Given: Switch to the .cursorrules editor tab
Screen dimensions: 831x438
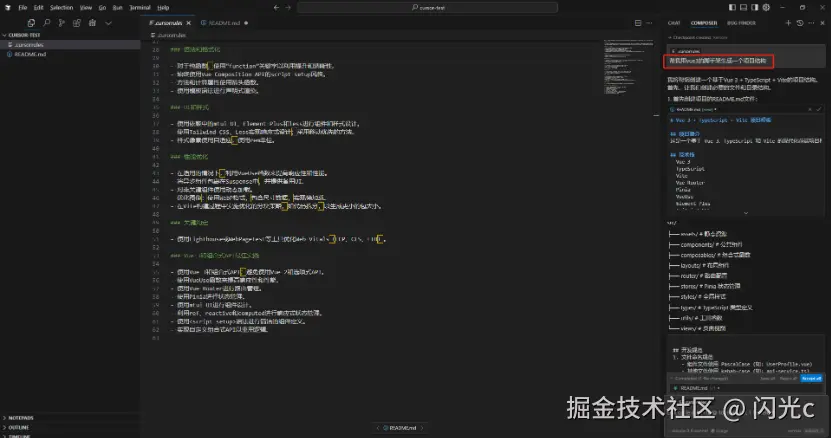Looking at the screenshot, I should (x=165, y=23).
